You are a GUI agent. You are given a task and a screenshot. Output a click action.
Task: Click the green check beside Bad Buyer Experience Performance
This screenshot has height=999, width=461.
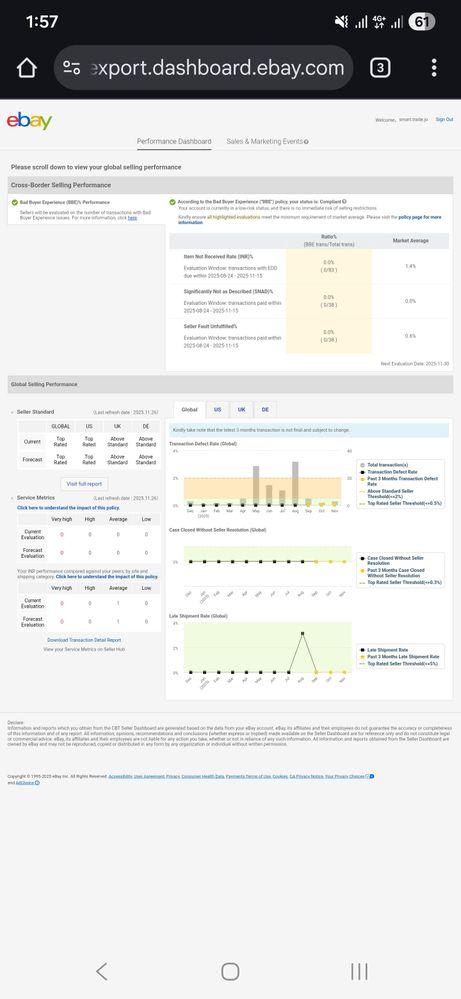click(x=14, y=202)
